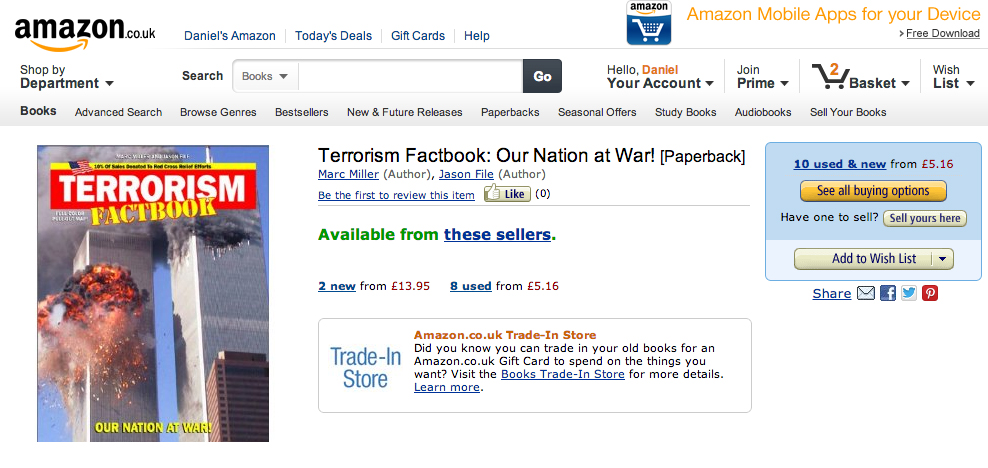Expand the Add to Wish List arrow
988x468 pixels.
942,259
